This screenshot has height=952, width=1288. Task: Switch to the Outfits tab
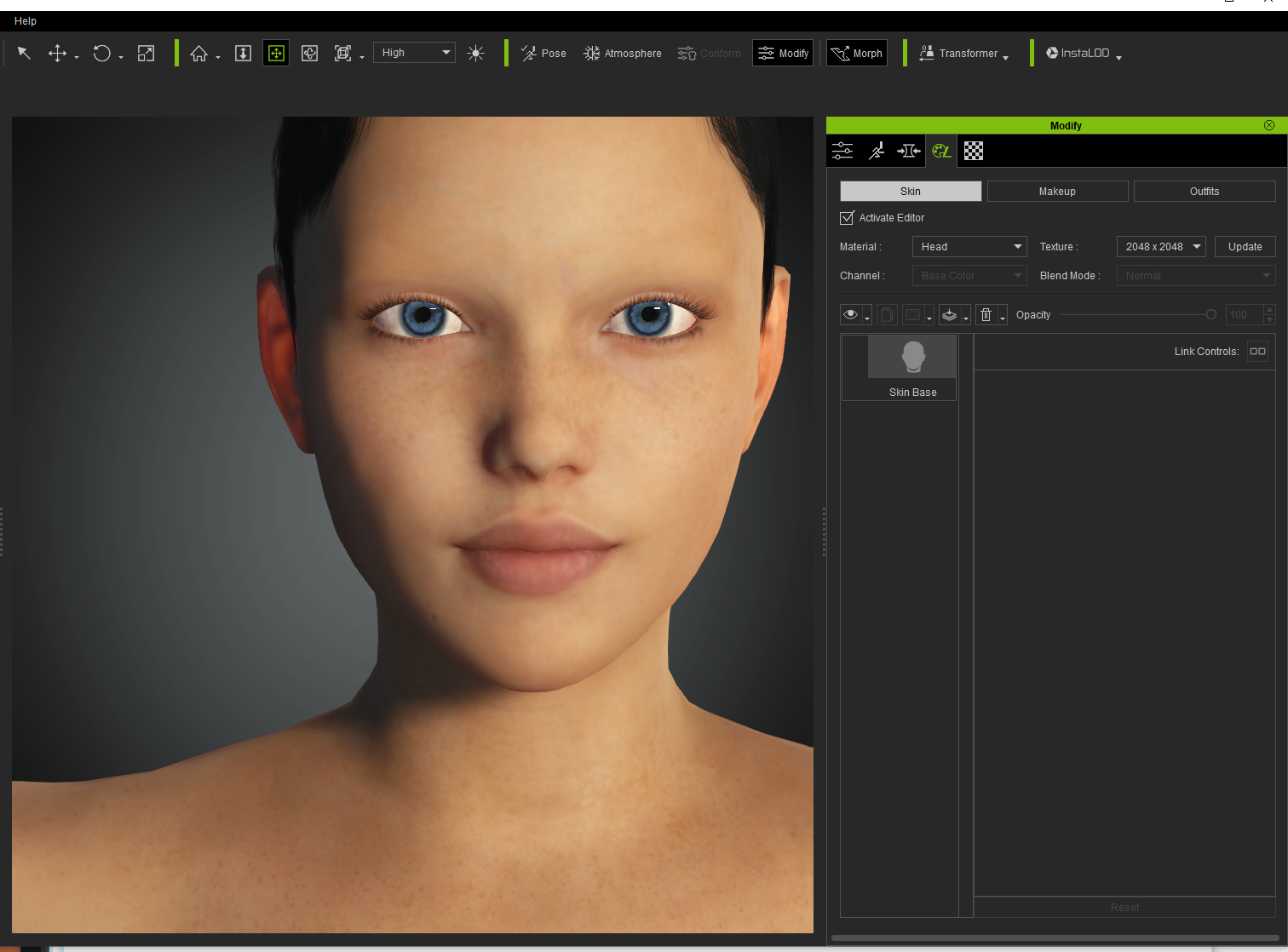pos(1205,192)
